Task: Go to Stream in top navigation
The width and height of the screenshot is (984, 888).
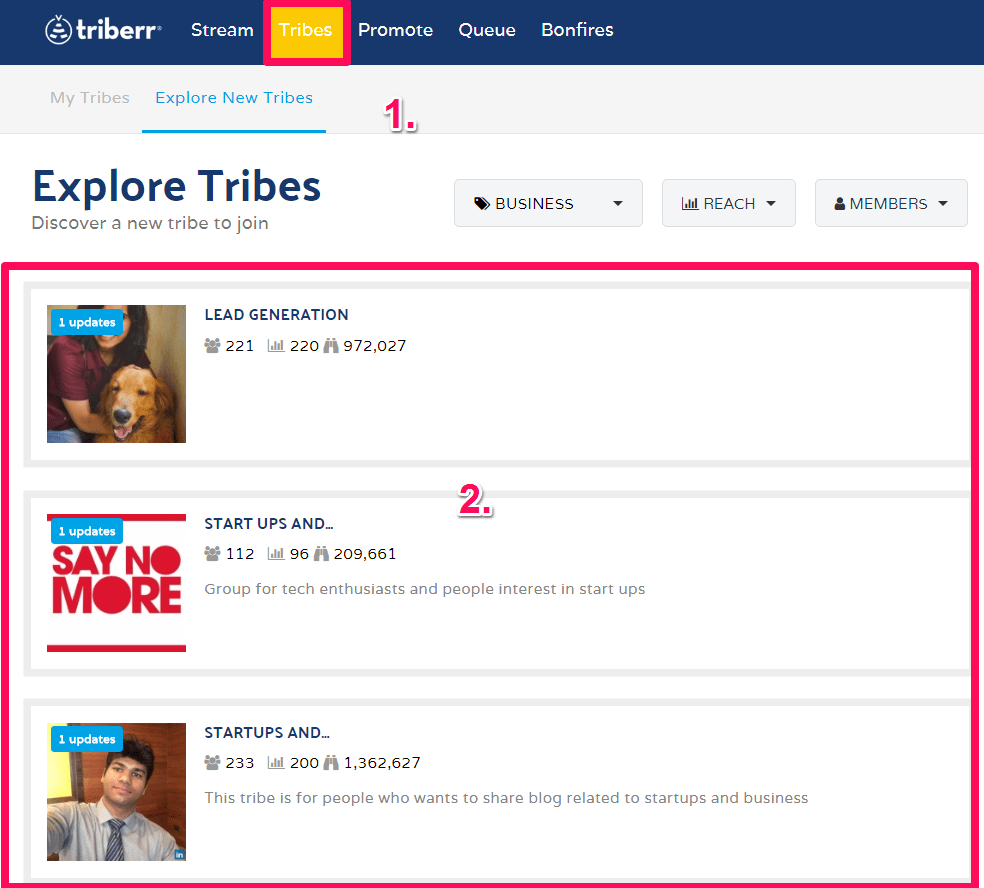Action: click(x=222, y=30)
